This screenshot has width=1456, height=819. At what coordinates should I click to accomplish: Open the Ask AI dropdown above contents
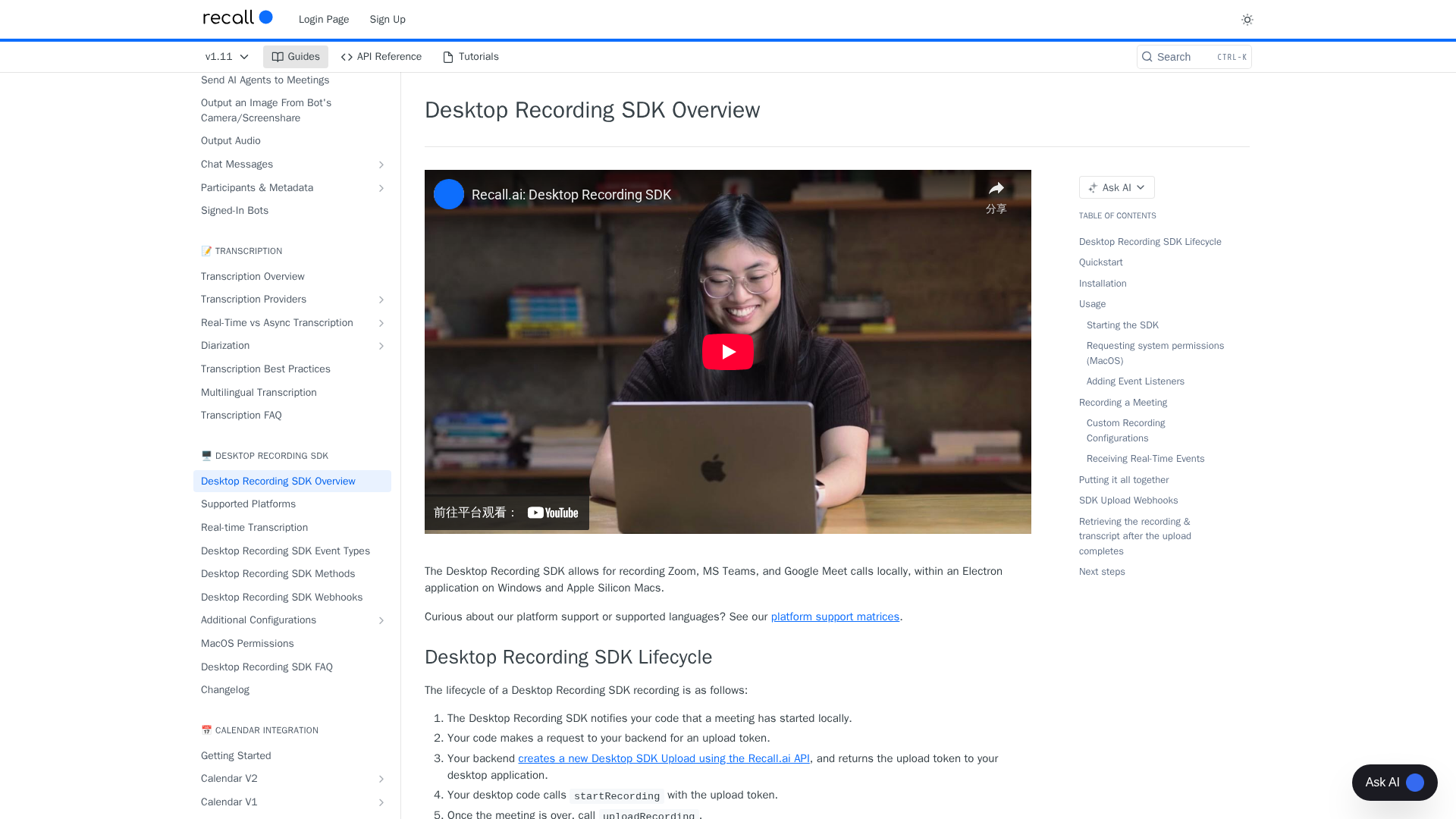point(1116,187)
